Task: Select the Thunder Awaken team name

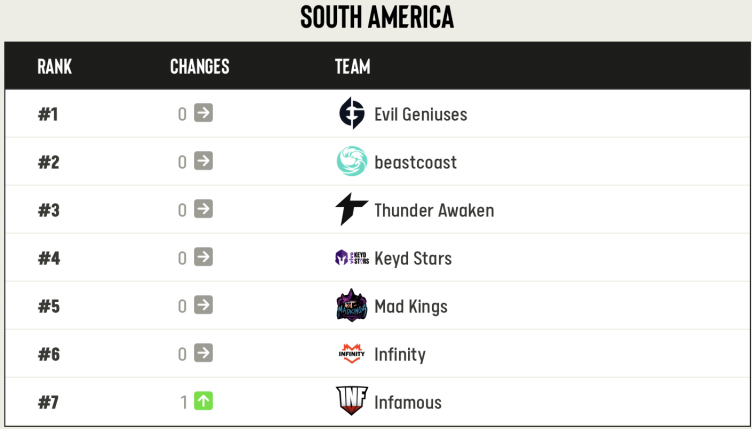Action: coord(434,210)
